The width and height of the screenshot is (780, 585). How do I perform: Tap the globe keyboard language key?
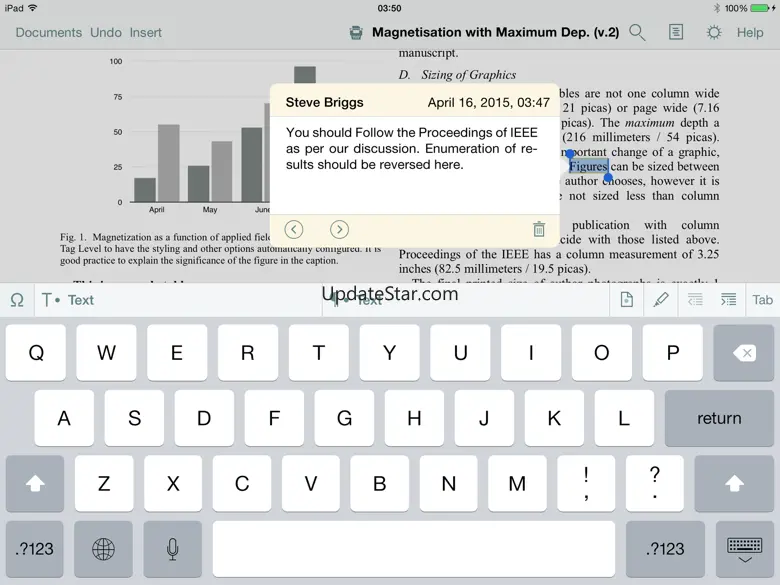(x=103, y=549)
